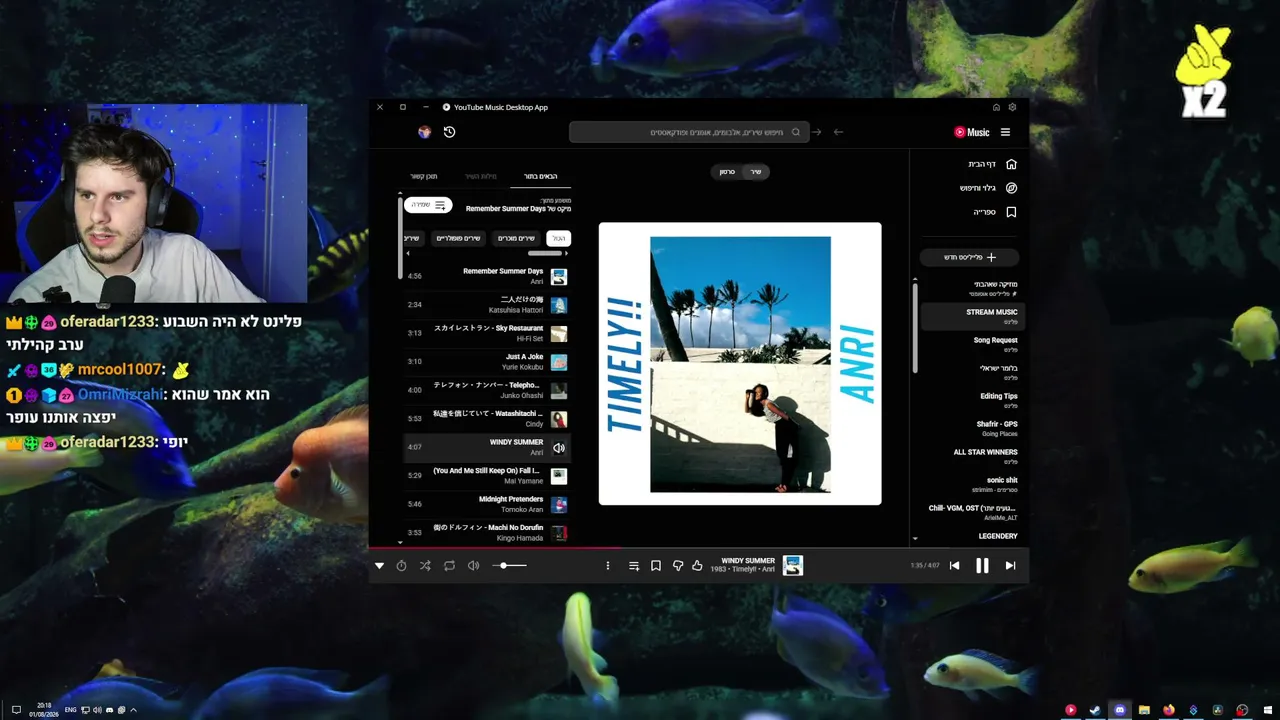Select the הכול filter chip
Image resolution: width=1280 pixels, height=720 pixels.
click(x=559, y=238)
